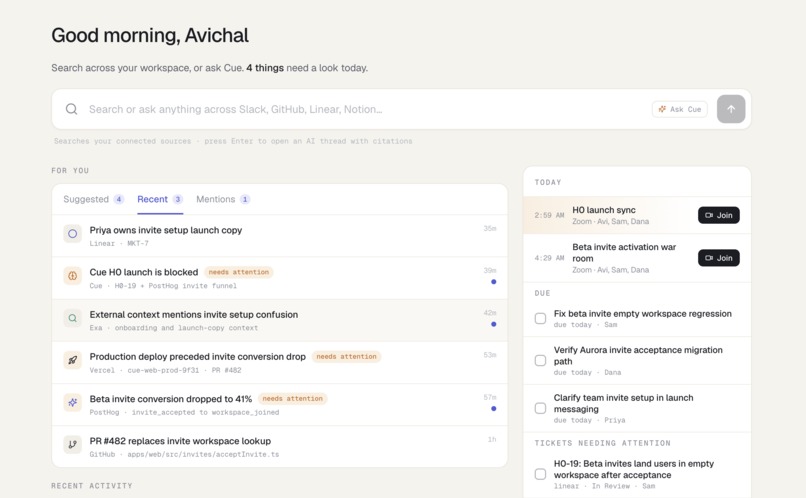Click the 4 things link in the subtitle
Screen dimensions: 806x498
tap(265, 68)
